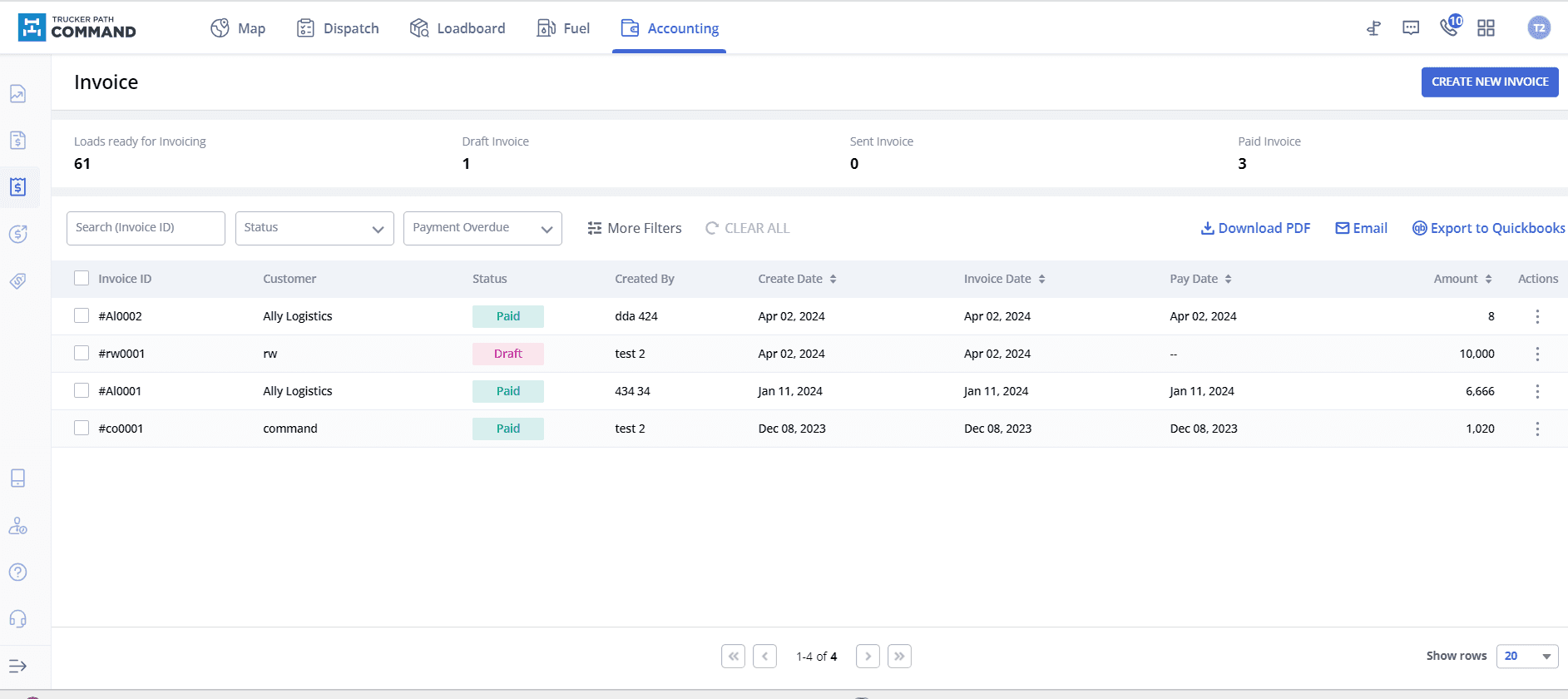The width and height of the screenshot is (1568, 699).
Task: Toggle the select-all invoices checkbox
Action: click(82, 278)
